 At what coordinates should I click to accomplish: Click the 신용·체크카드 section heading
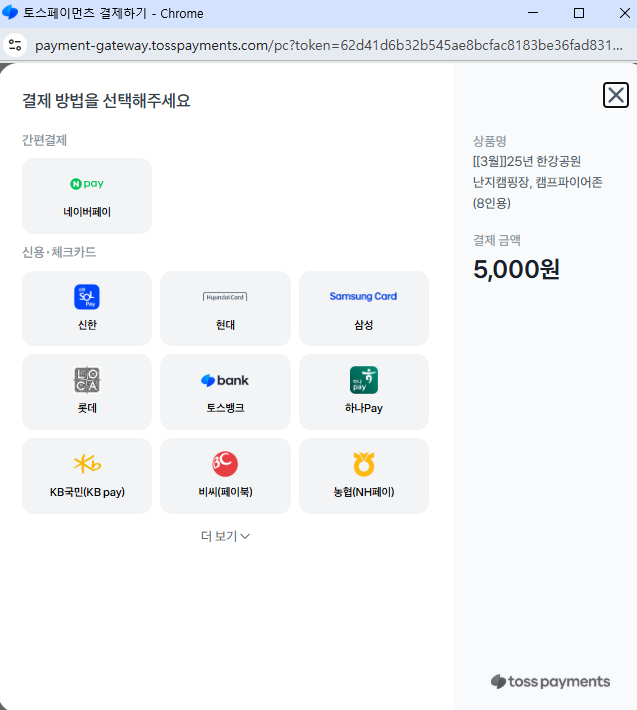click(x=59, y=252)
